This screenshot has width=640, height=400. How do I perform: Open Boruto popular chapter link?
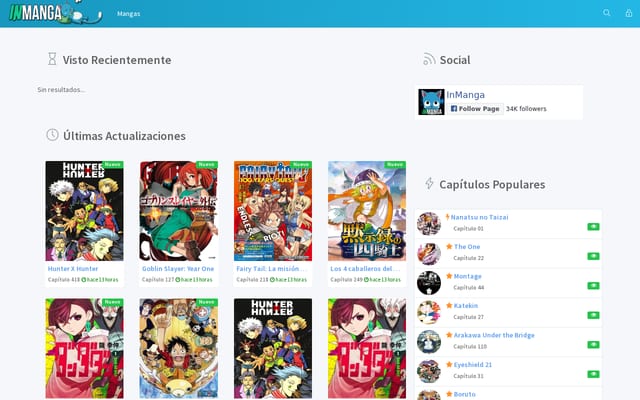tap(464, 394)
